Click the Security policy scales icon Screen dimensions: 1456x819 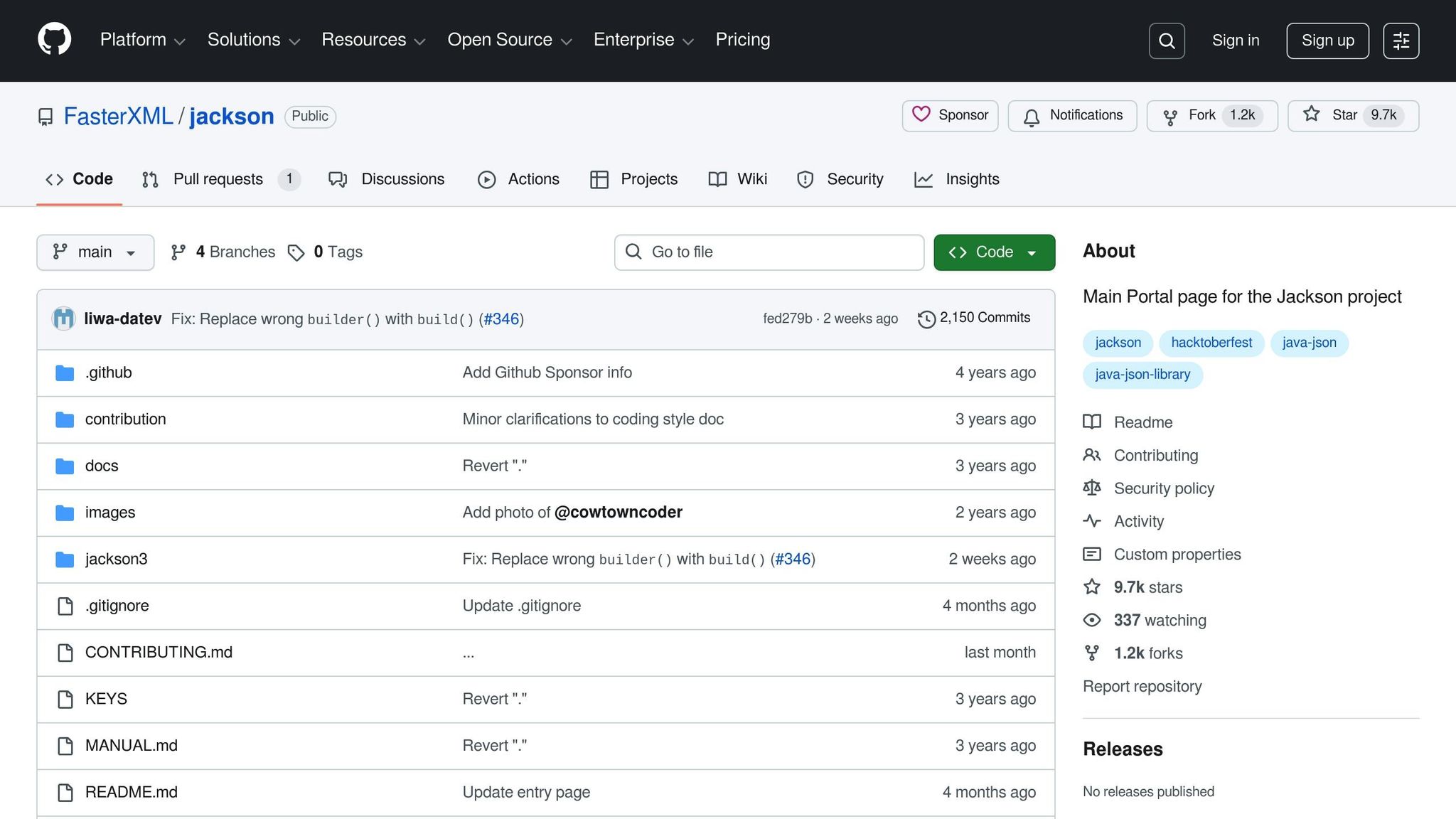click(x=1092, y=488)
